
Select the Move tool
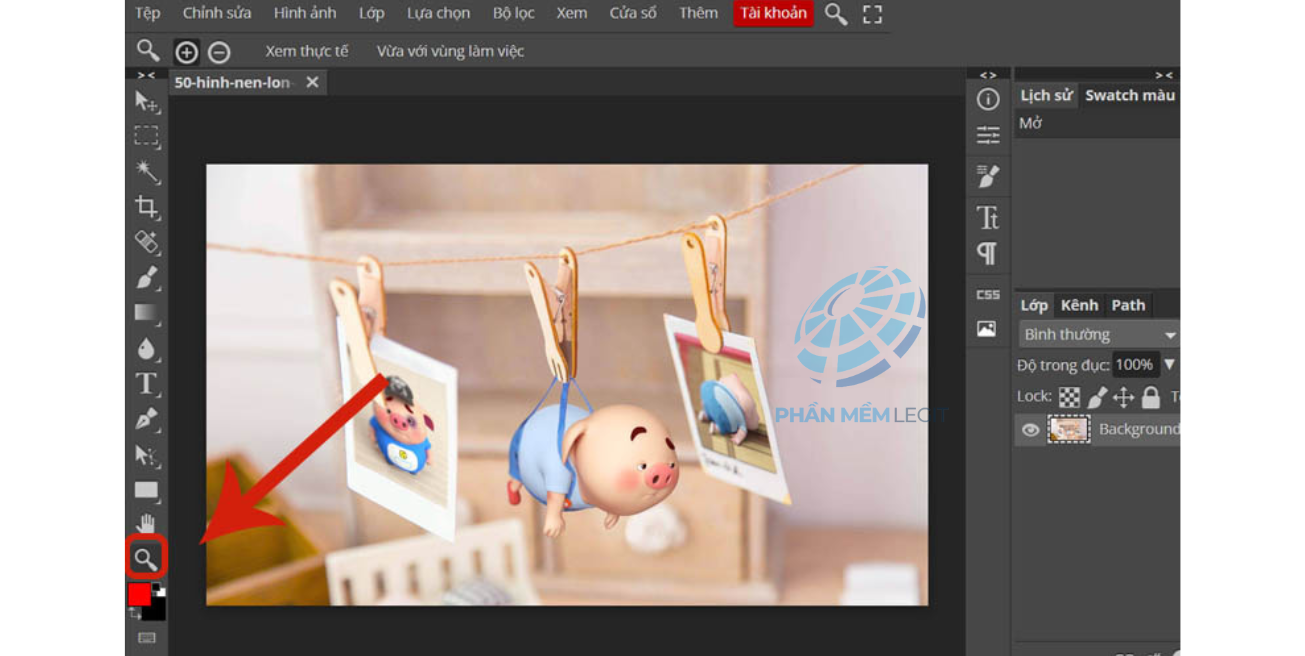point(146,102)
